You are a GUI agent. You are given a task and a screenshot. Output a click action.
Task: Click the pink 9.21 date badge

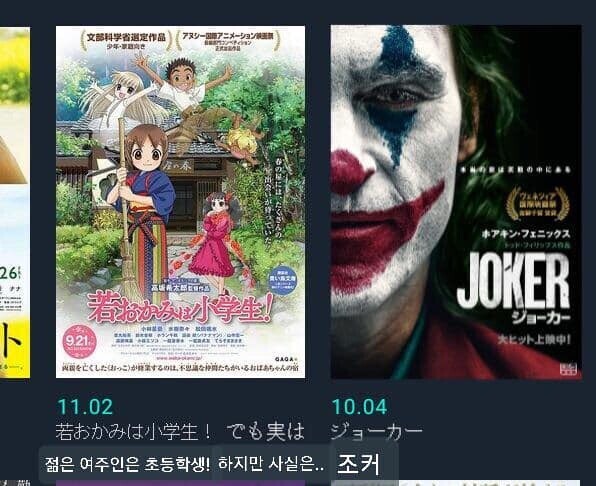[x=79, y=341]
